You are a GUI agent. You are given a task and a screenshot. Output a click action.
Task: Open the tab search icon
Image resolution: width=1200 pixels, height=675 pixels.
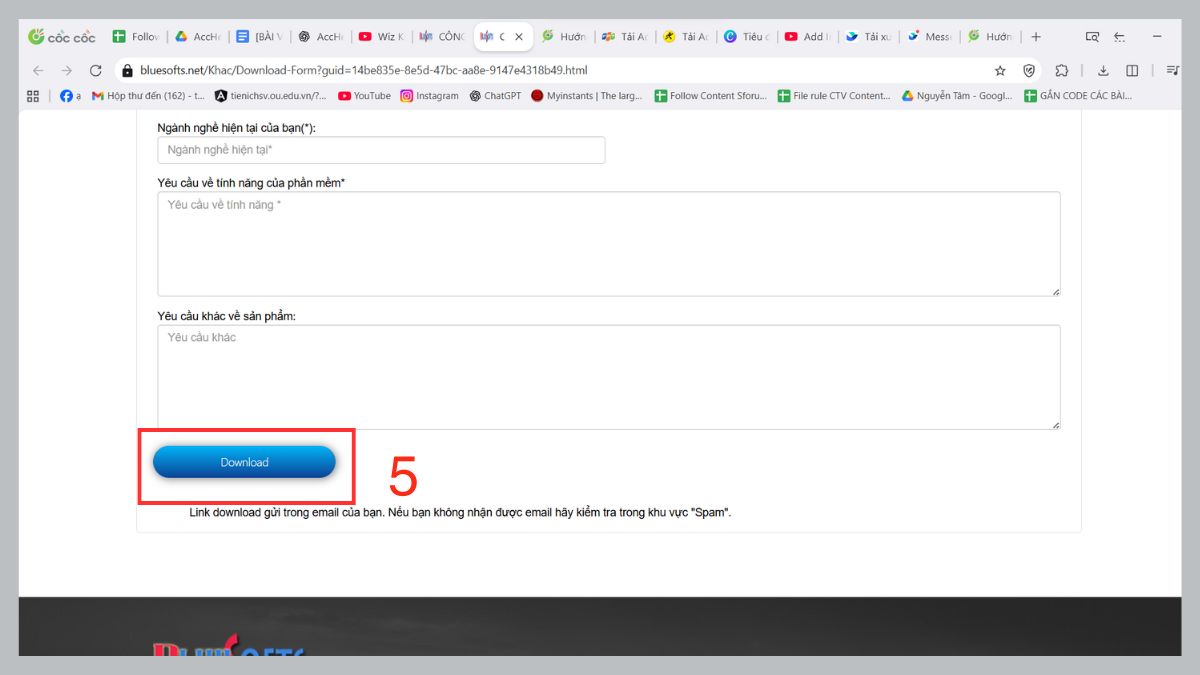pos(1092,37)
